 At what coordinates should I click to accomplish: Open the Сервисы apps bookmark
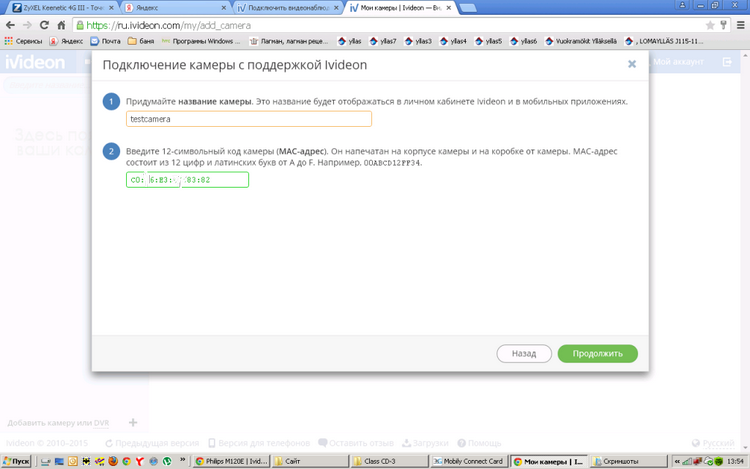(23, 41)
